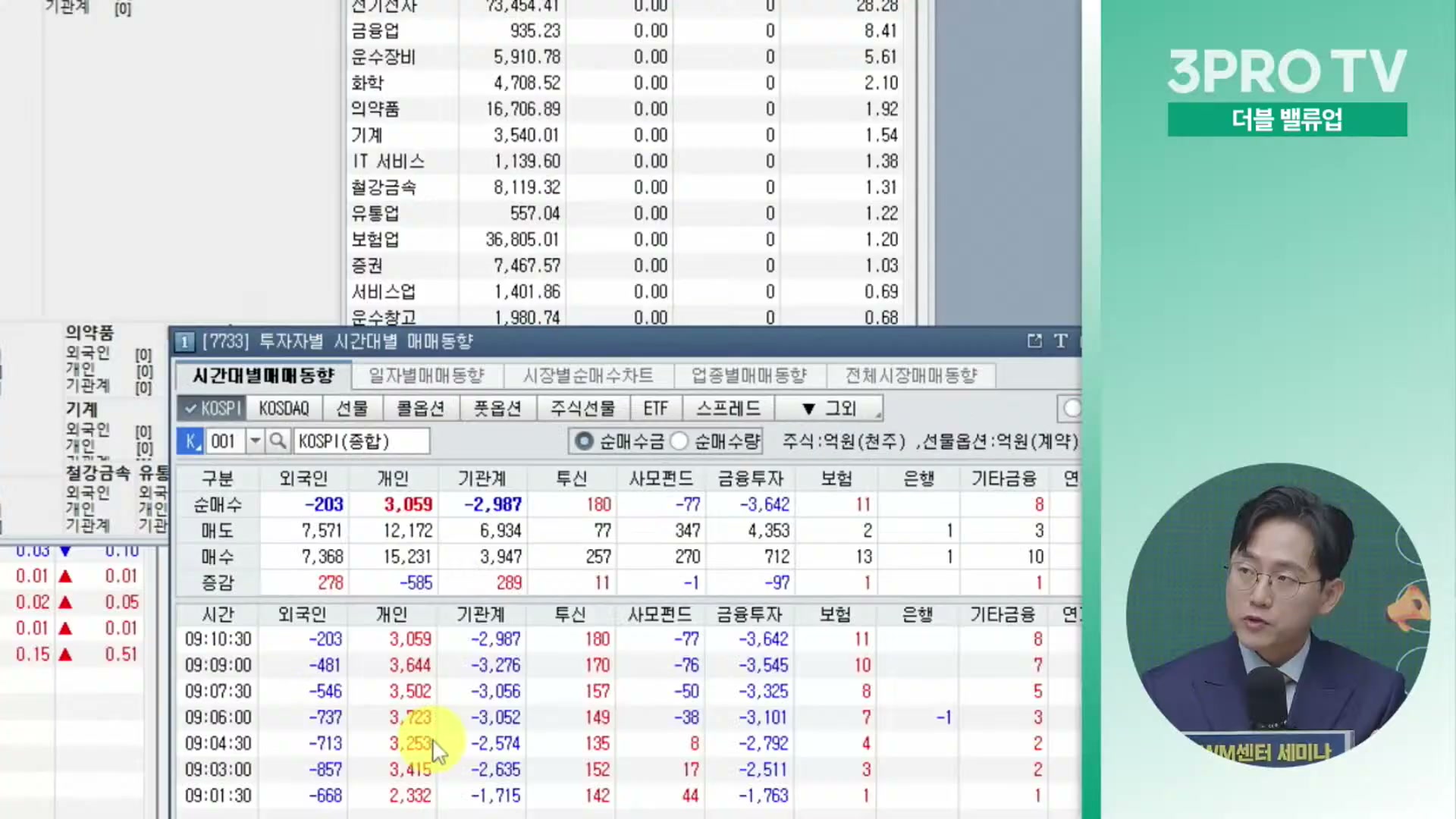
Task: Open the 업종별매매동향 tab
Action: point(748,375)
